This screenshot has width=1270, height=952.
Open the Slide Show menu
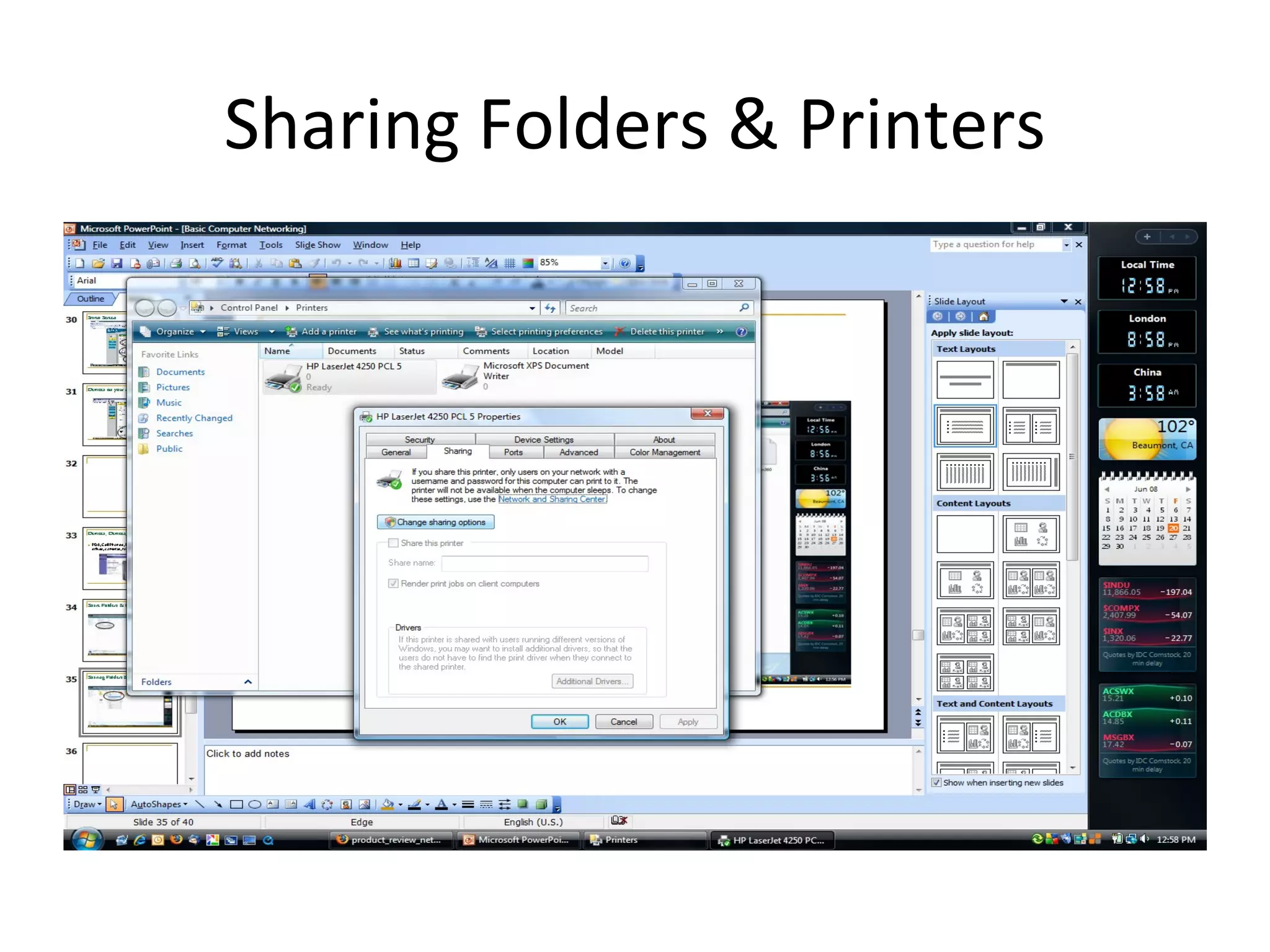317,245
